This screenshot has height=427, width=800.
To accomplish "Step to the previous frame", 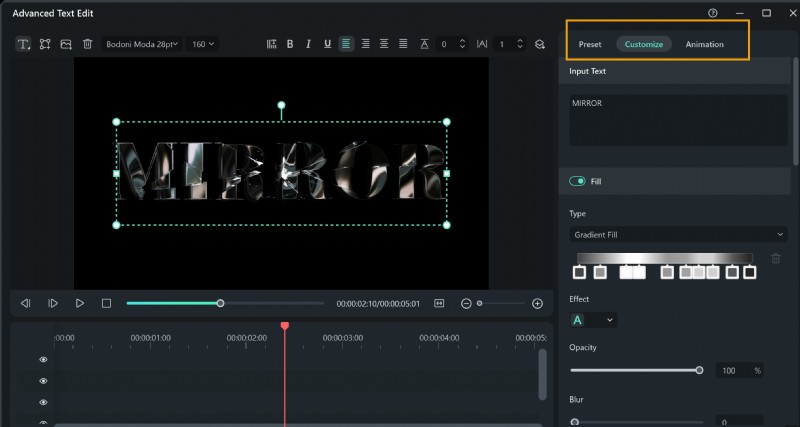I will [26, 304].
